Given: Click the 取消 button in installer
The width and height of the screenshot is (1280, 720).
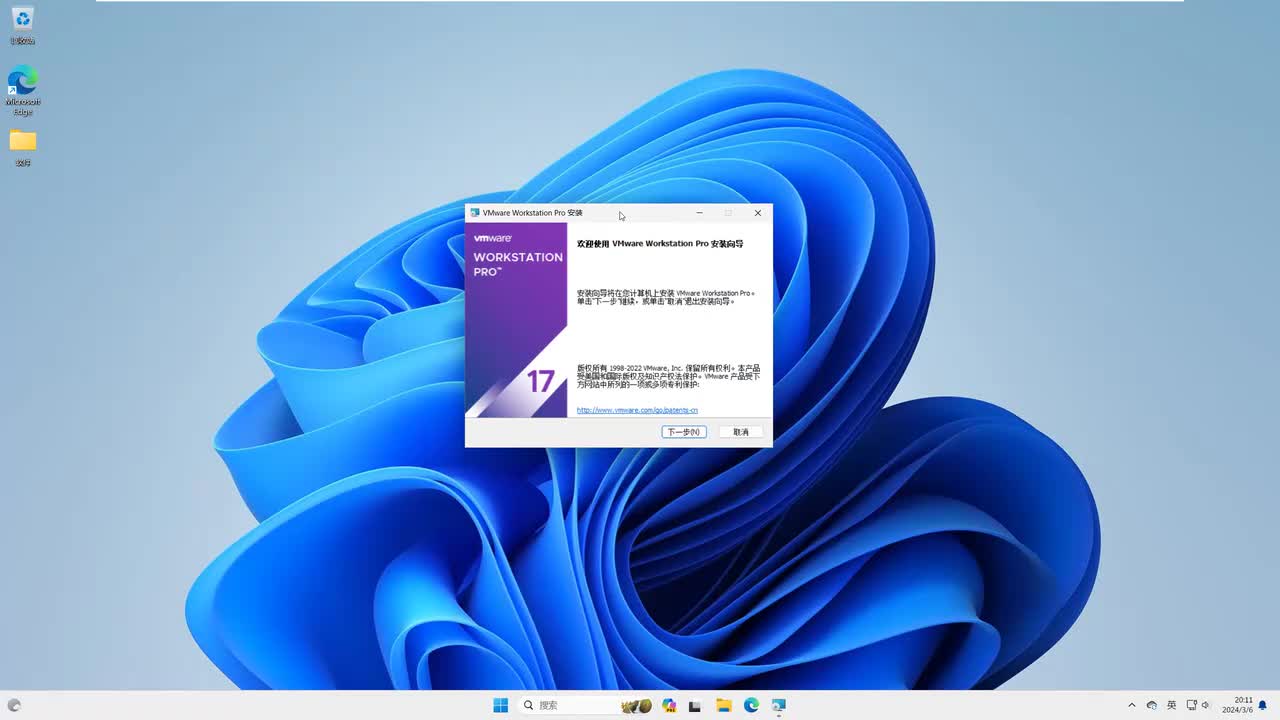Looking at the screenshot, I should point(741,432).
